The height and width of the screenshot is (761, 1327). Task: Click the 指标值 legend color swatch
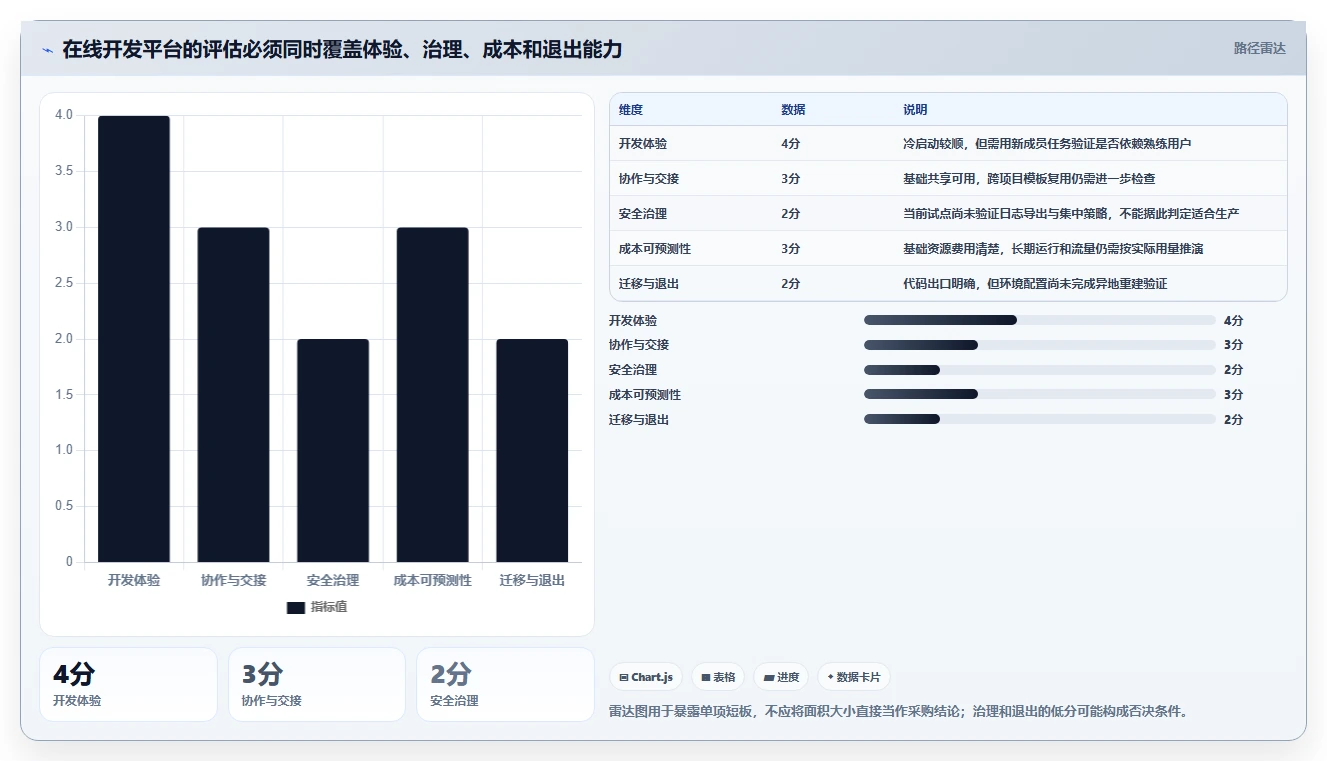295,607
